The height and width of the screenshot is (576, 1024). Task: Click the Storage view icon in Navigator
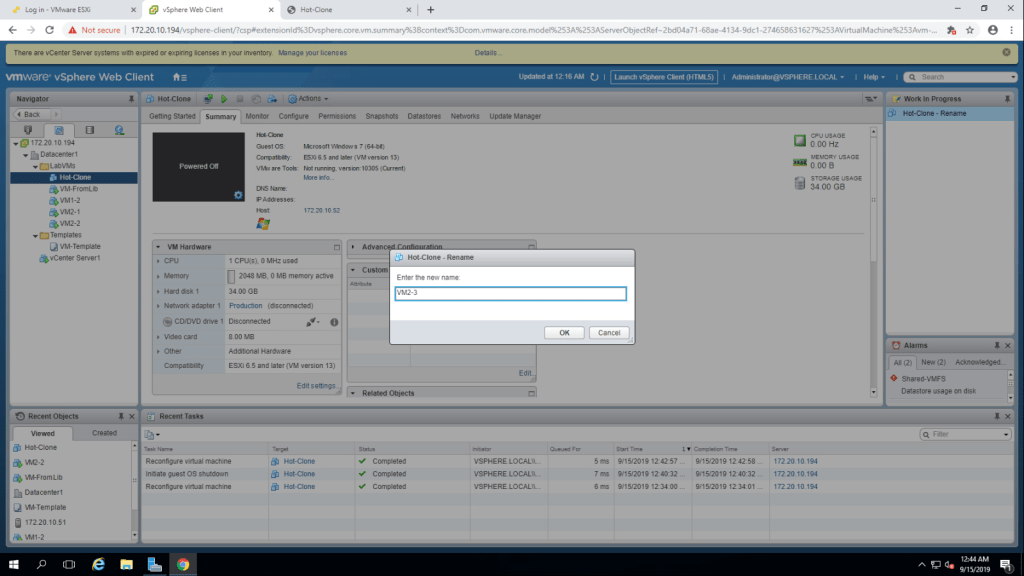[x=89, y=130]
